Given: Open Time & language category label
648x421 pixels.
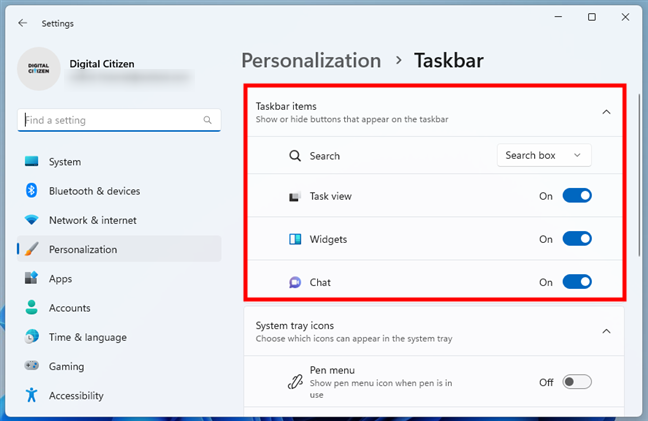Looking at the screenshot, I should point(88,338).
